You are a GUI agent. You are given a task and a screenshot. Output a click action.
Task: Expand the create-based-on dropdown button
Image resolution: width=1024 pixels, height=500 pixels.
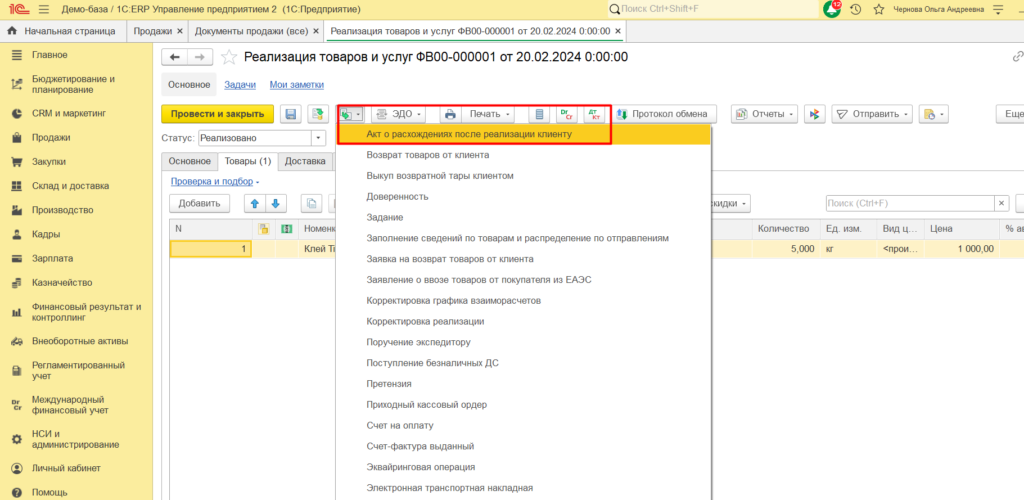[351, 114]
